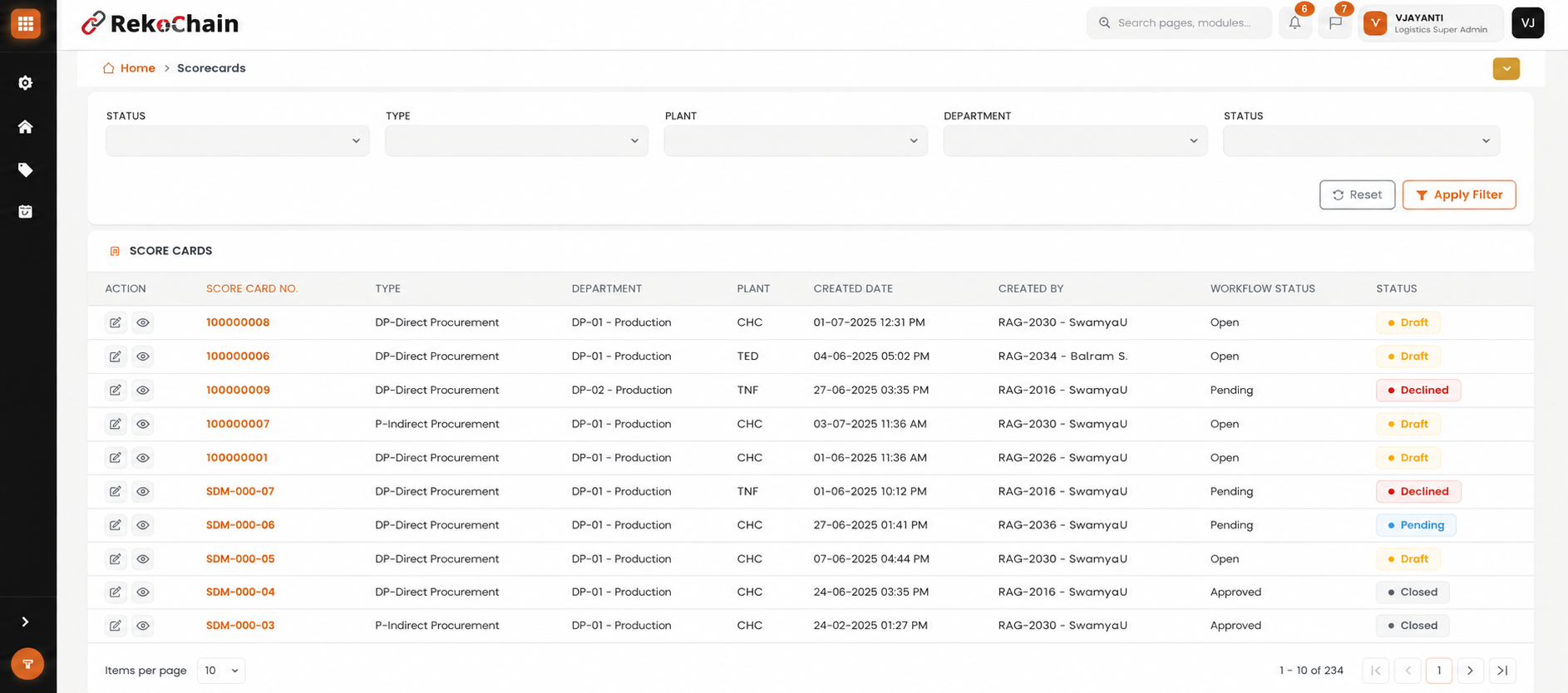View score card SDM-000-05 with eye icon
The image size is (1568, 693).
pyautogui.click(x=143, y=559)
